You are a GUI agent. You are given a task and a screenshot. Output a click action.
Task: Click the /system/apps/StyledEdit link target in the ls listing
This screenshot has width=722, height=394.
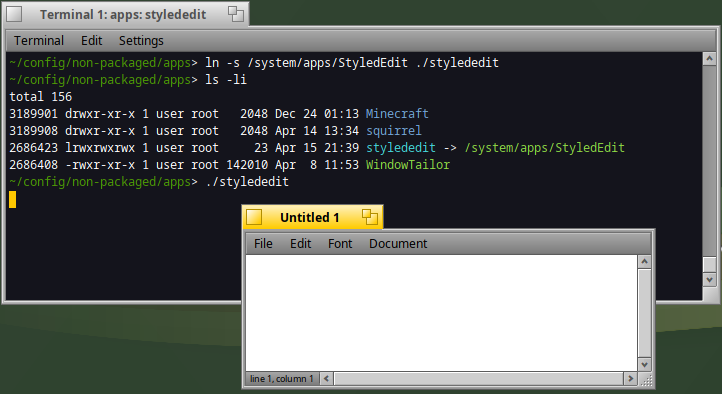tap(544, 148)
